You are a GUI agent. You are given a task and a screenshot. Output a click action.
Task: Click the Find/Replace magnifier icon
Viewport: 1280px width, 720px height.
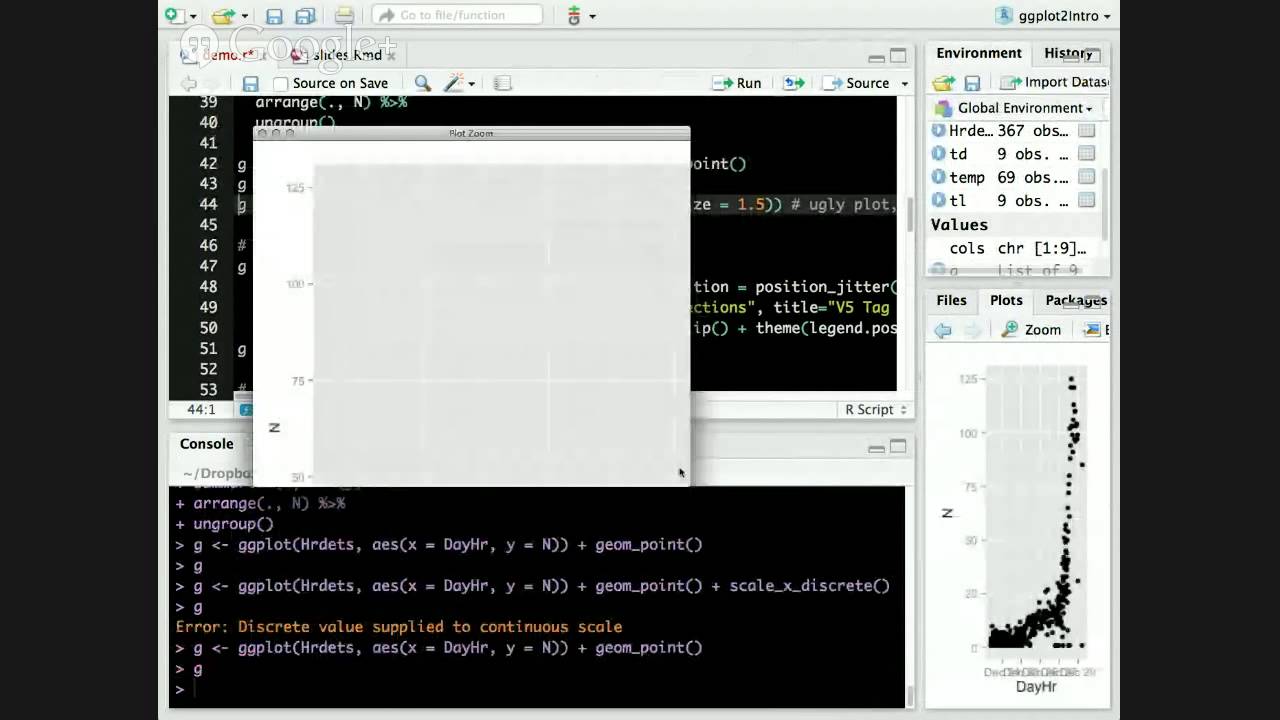click(x=423, y=83)
